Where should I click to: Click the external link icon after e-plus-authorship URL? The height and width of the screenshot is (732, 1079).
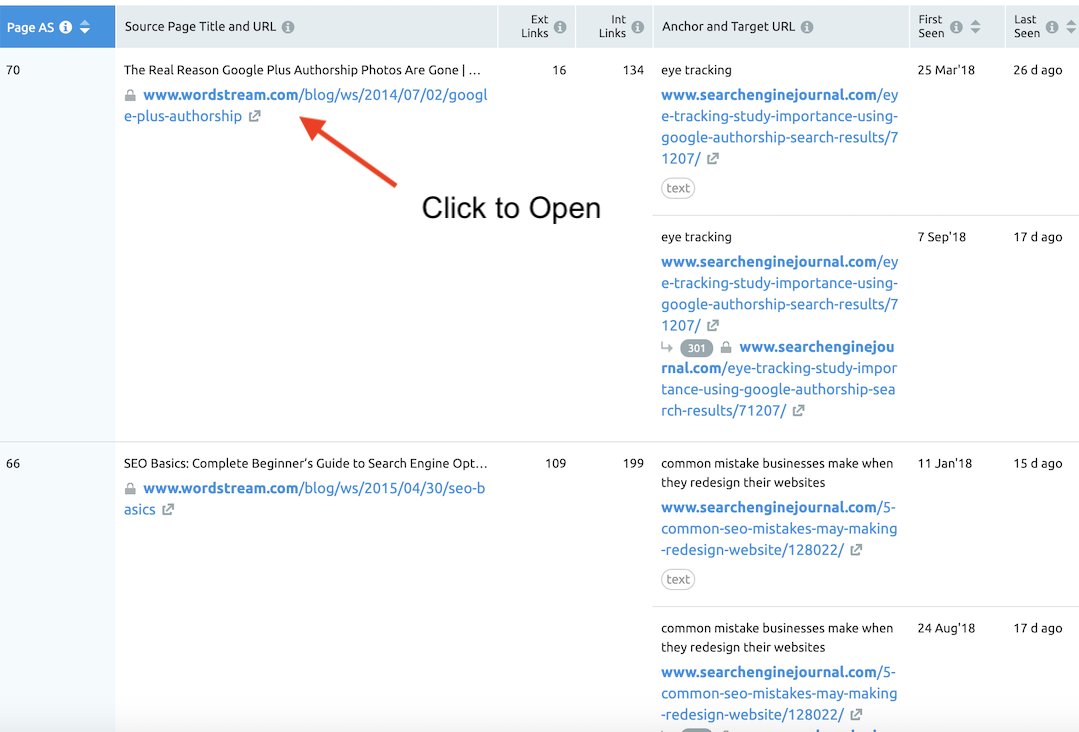[x=255, y=116]
